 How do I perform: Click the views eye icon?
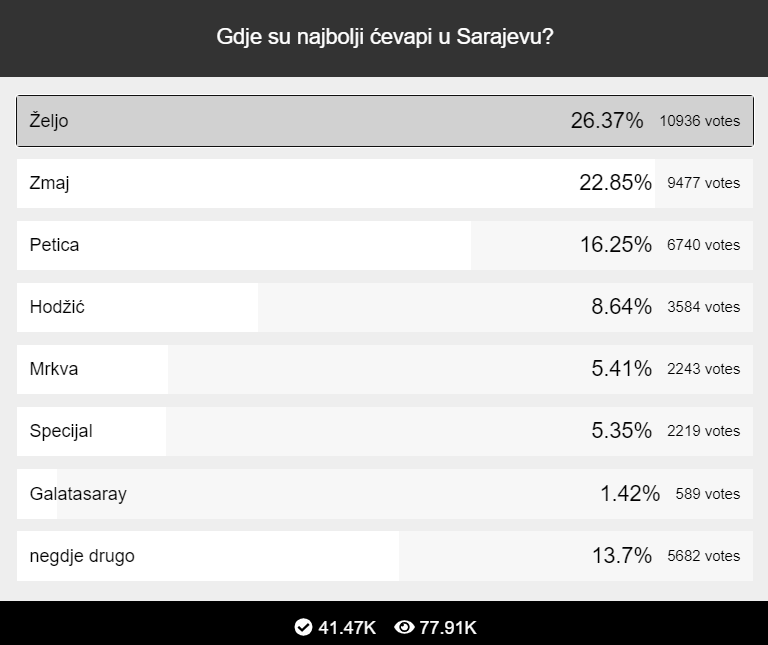coord(404,627)
